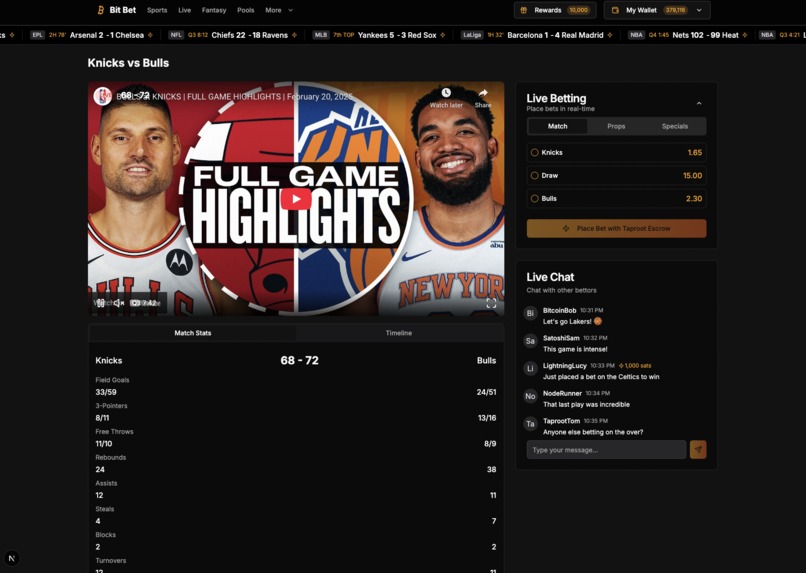Screen dimensions: 806x573
Task: Click the Rewards gift icon
Action: 524,10
